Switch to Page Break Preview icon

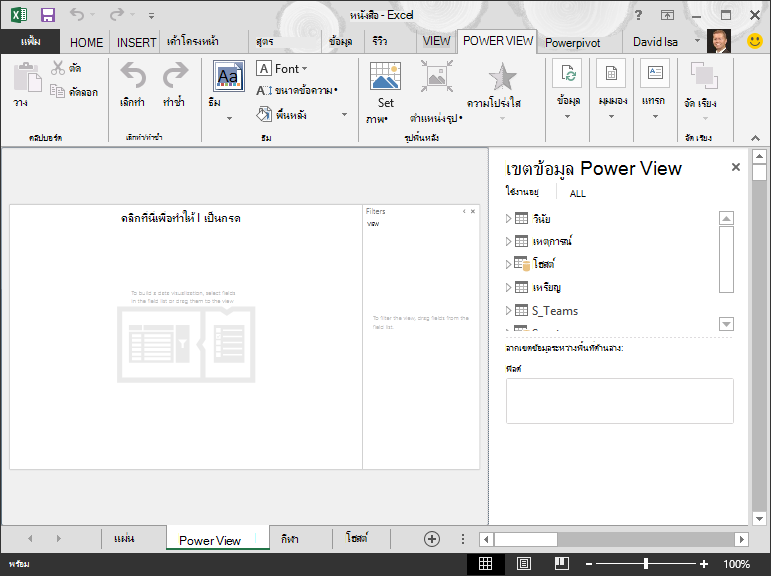click(x=561, y=564)
